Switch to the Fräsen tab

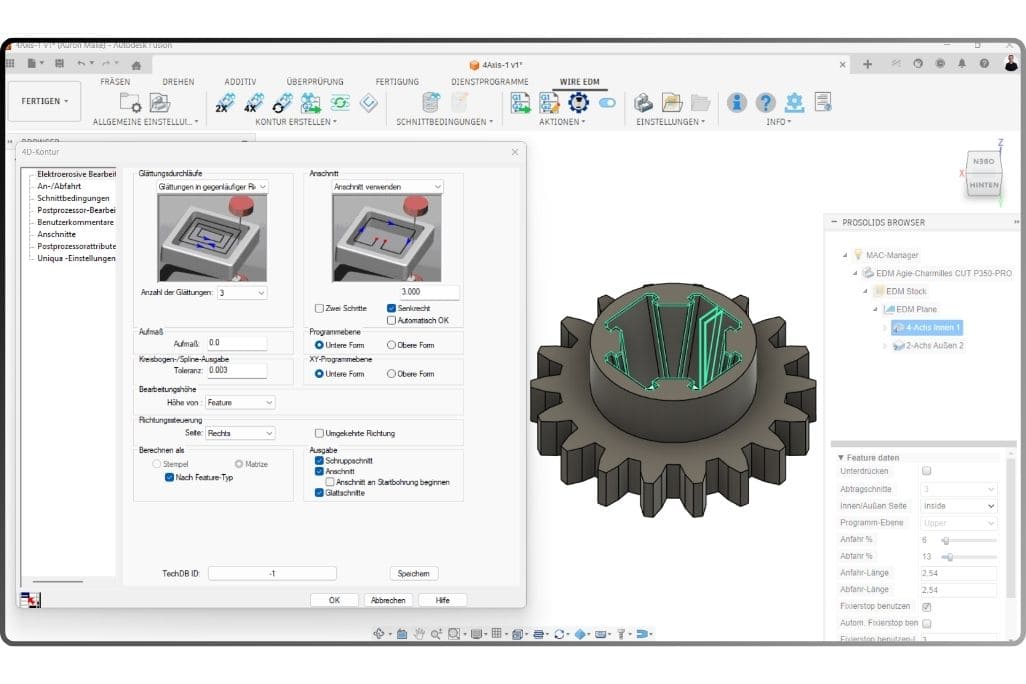pos(115,82)
